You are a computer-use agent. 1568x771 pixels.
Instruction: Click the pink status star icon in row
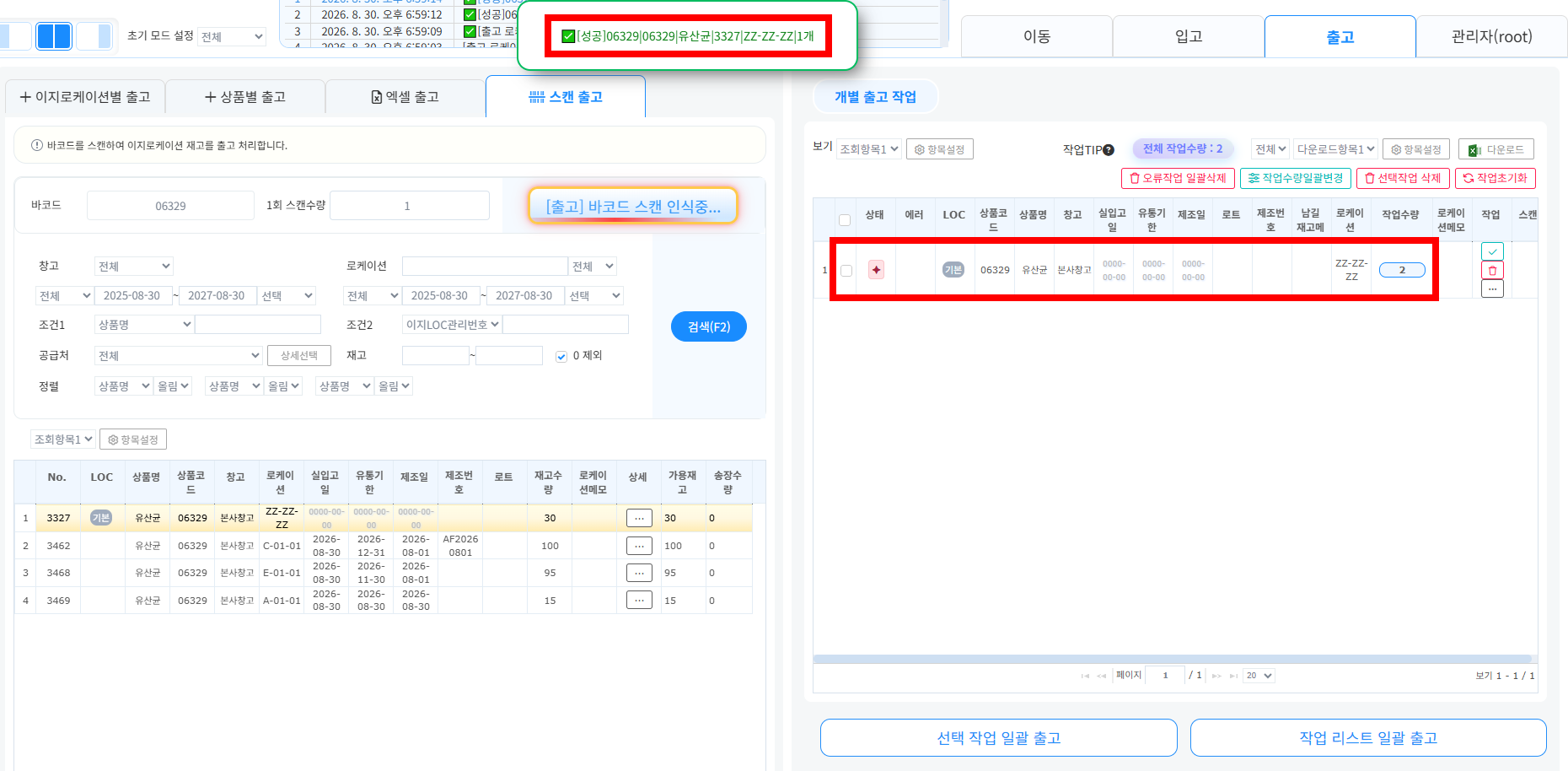[876, 270]
